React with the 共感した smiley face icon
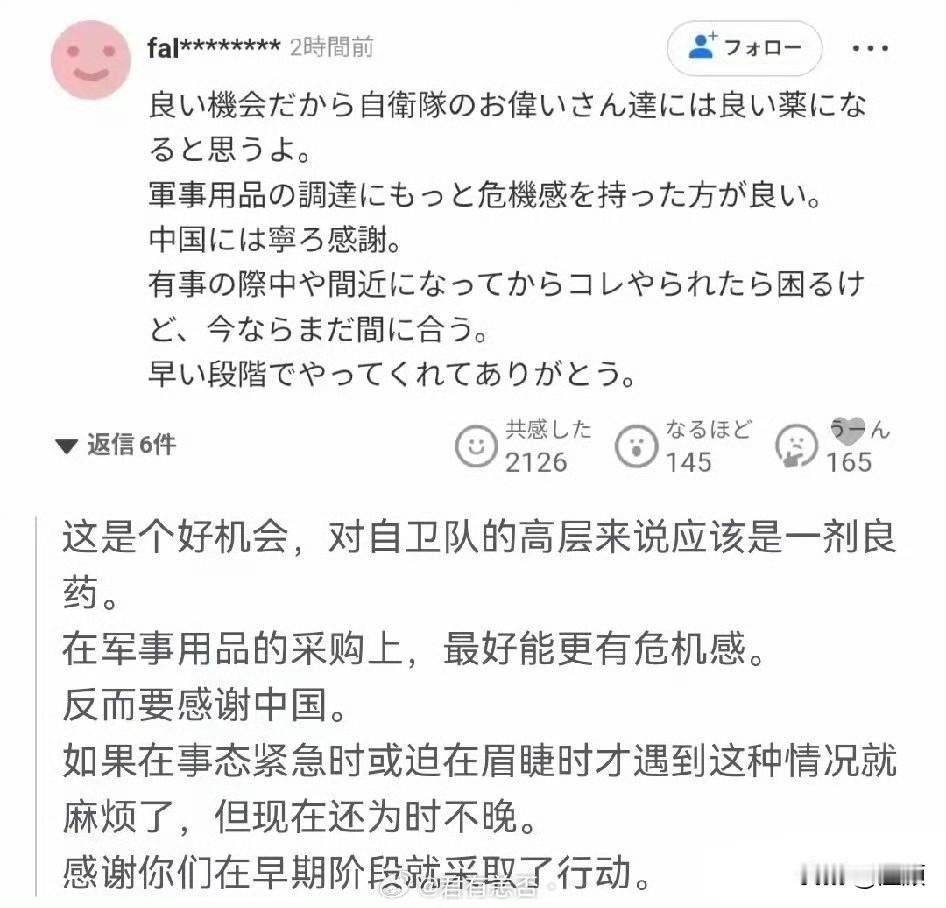Viewport: 946px width, 908px height. 475,446
